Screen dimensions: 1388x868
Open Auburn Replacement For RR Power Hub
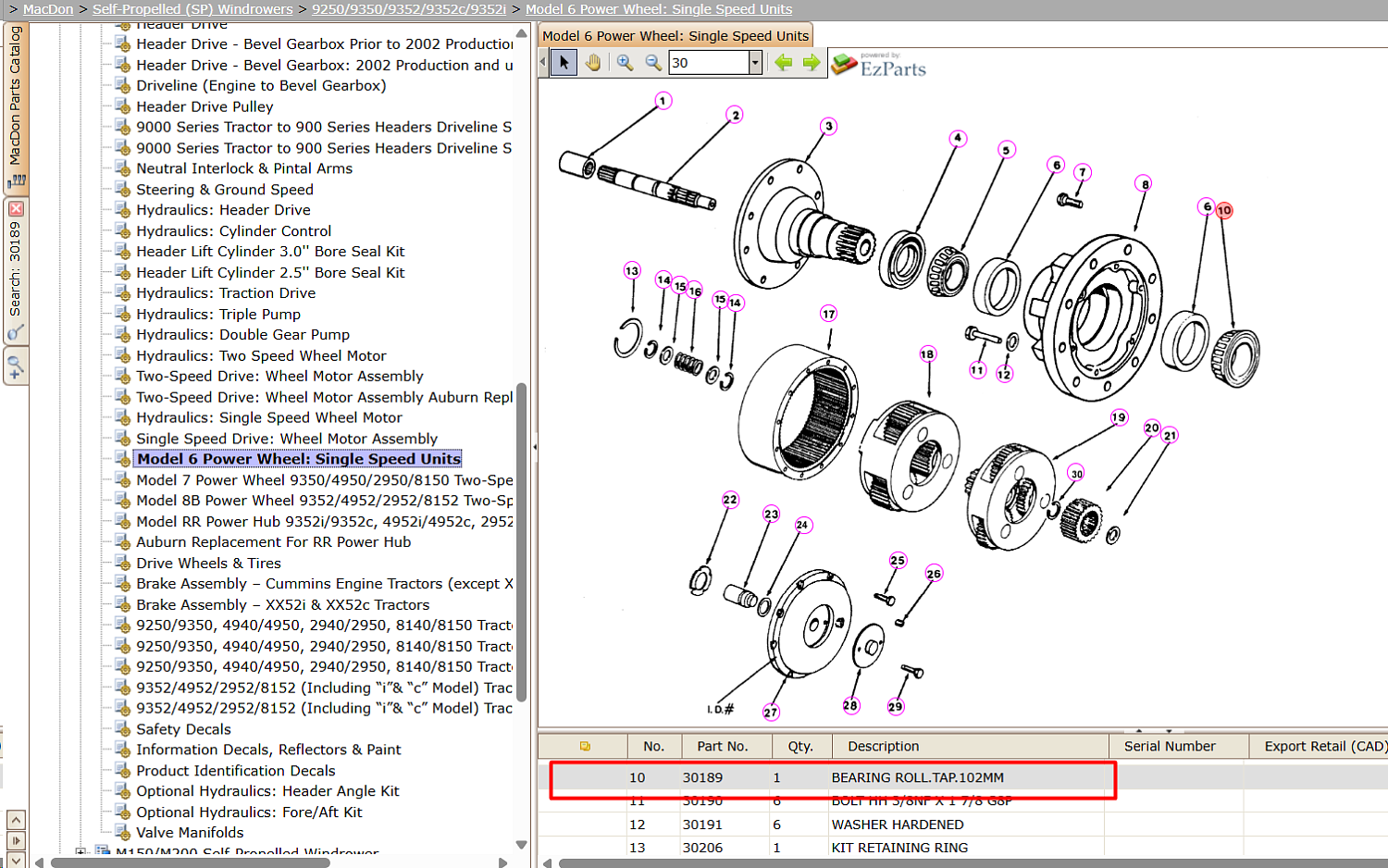pos(273,542)
